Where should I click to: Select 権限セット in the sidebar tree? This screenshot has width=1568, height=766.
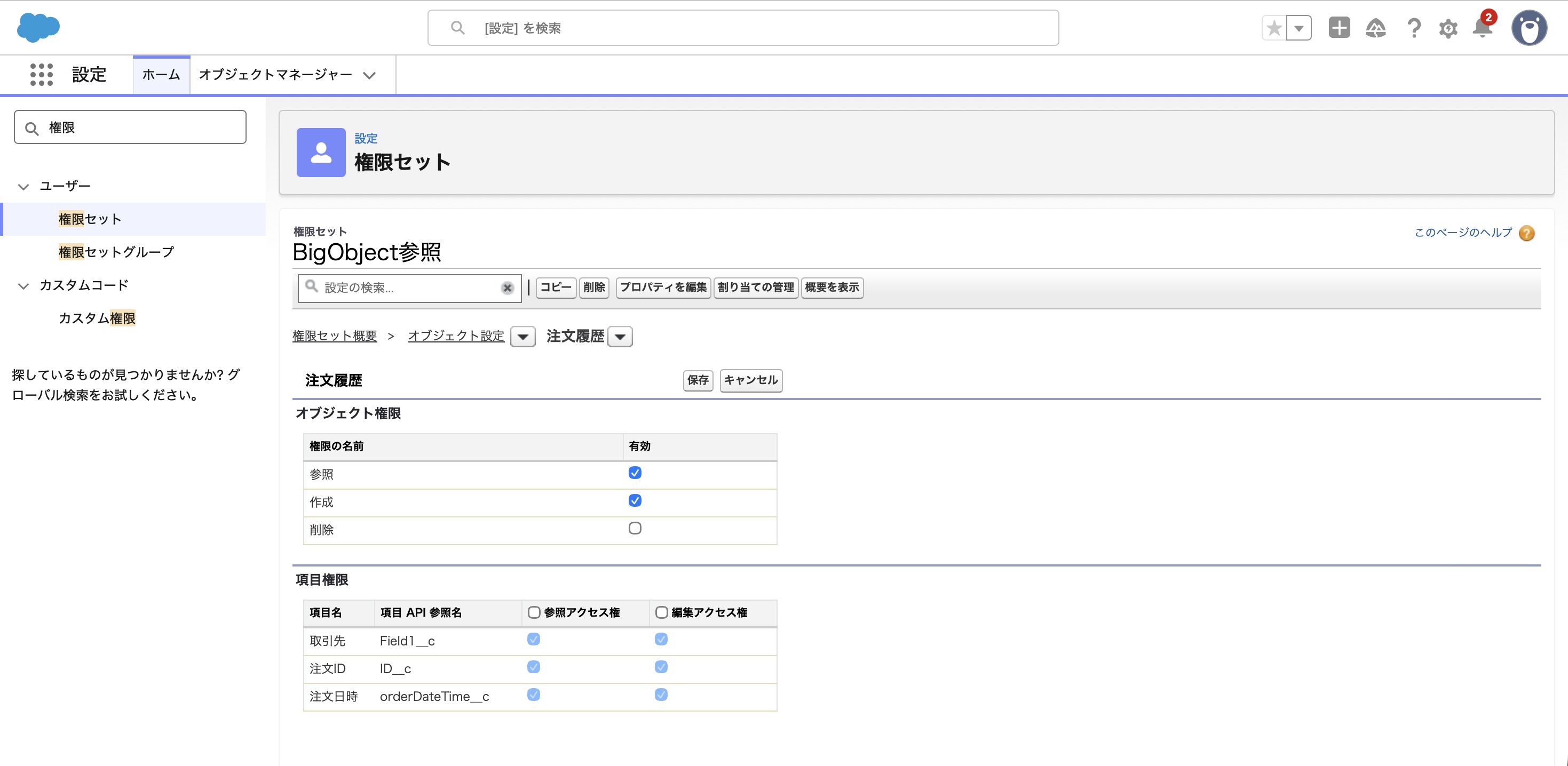pos(90,219)
